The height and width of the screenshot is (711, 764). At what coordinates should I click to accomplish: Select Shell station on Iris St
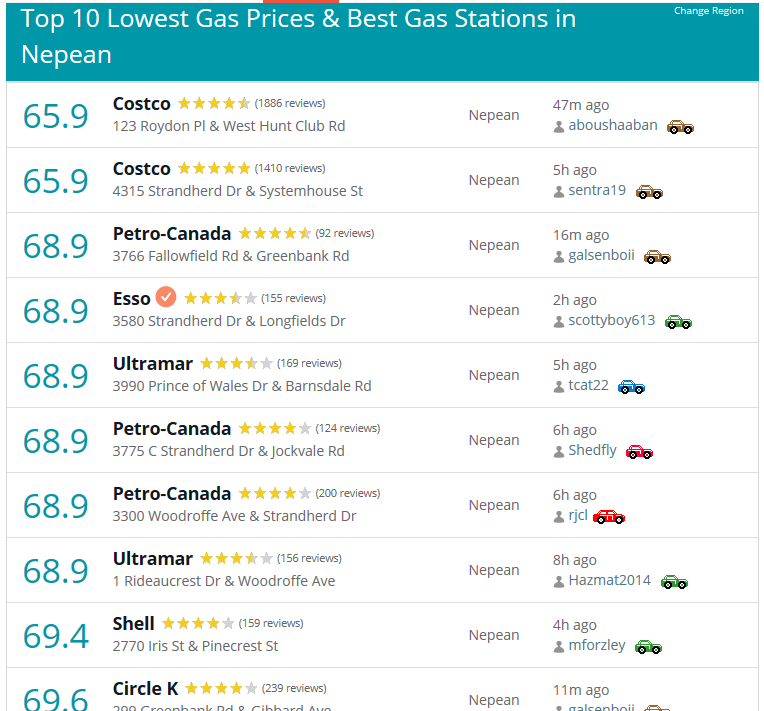click(134, 623)
